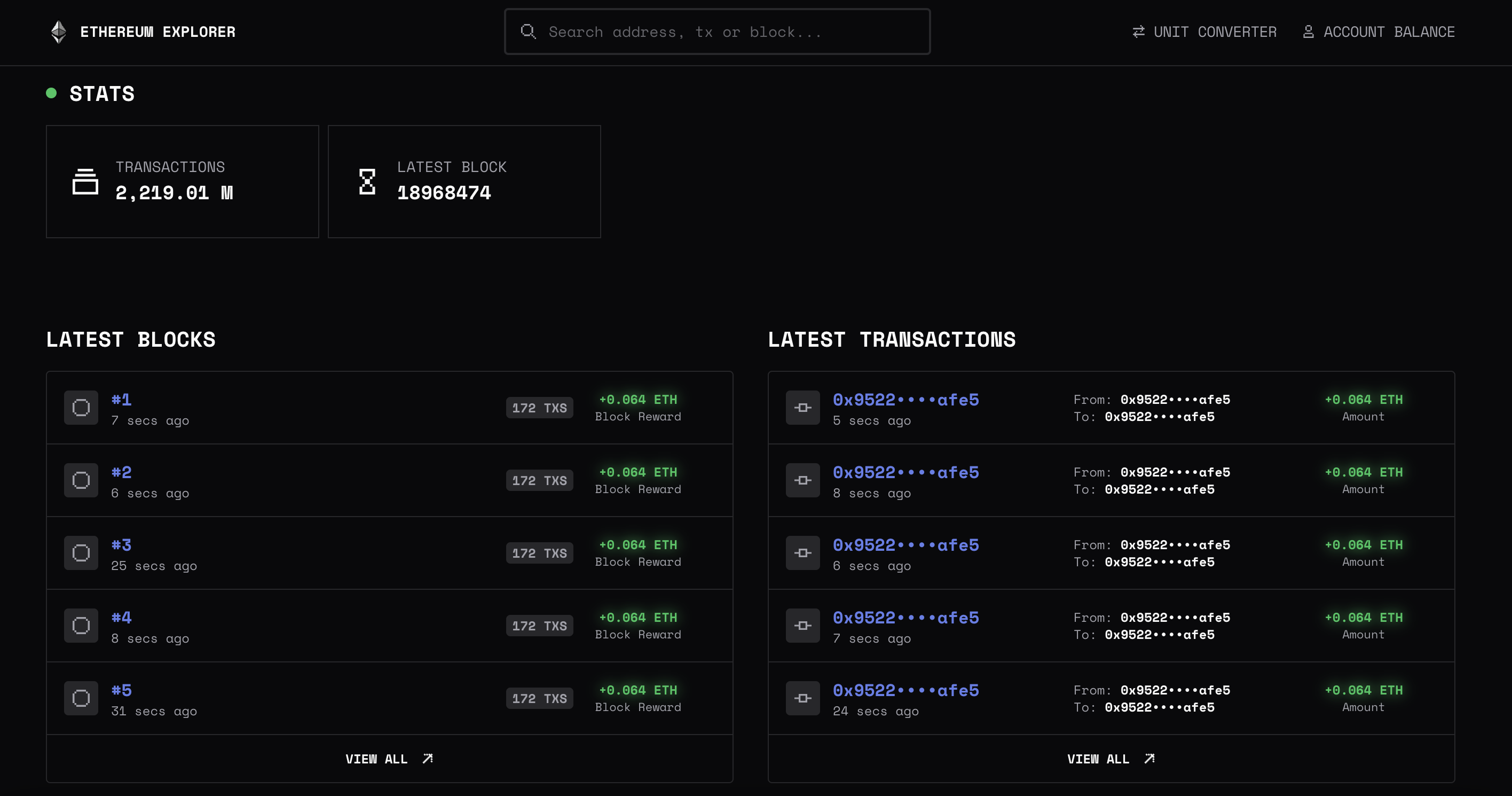Click the Ethereum diamond logo icon
Viewport: 1512px width, 796px height.
pyautogui.click(x=58, y=32)
